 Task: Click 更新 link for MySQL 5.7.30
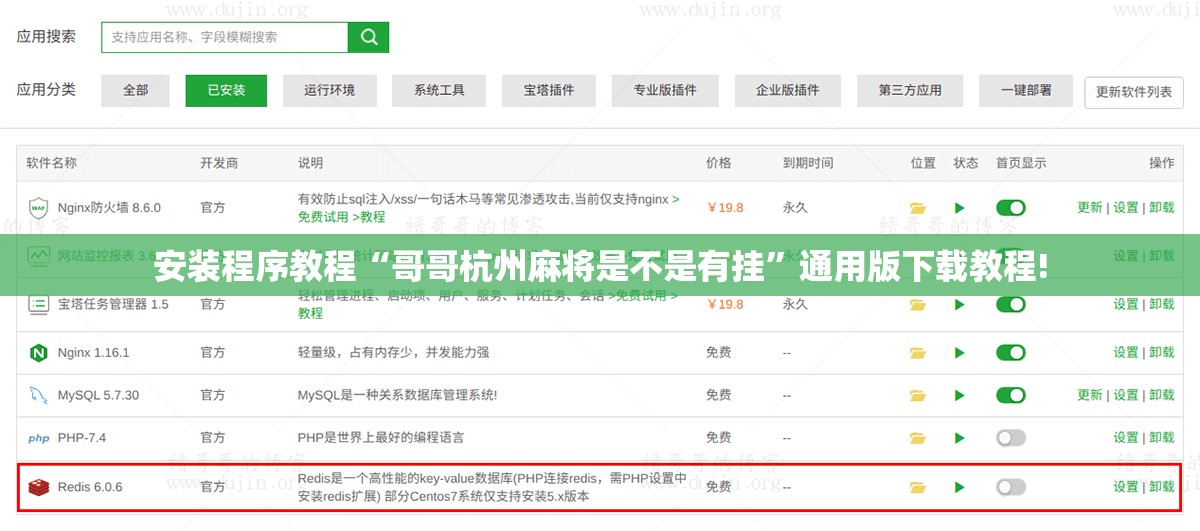coord(1089,395)
